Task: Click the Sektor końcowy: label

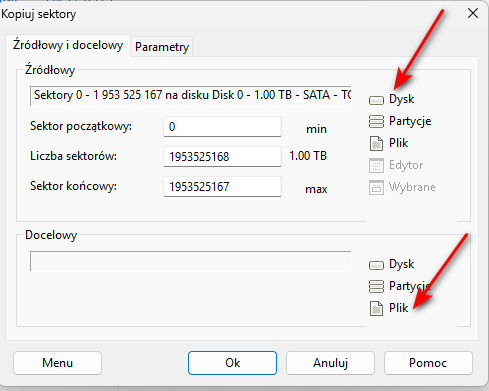Action: (73, 186)
